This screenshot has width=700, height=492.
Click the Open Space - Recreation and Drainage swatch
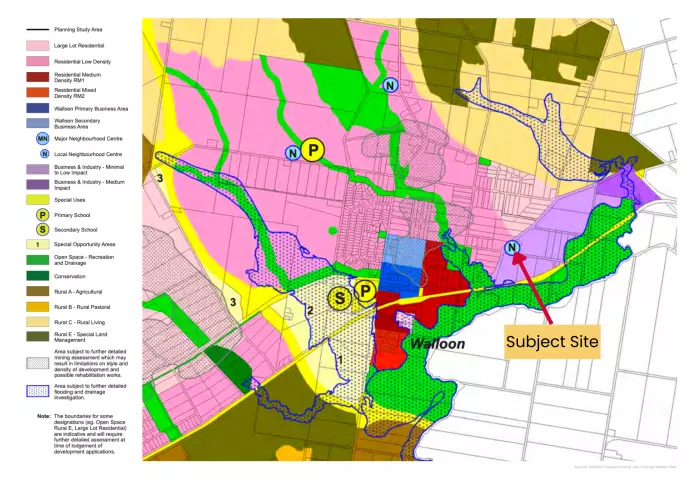tap(43, 260)
